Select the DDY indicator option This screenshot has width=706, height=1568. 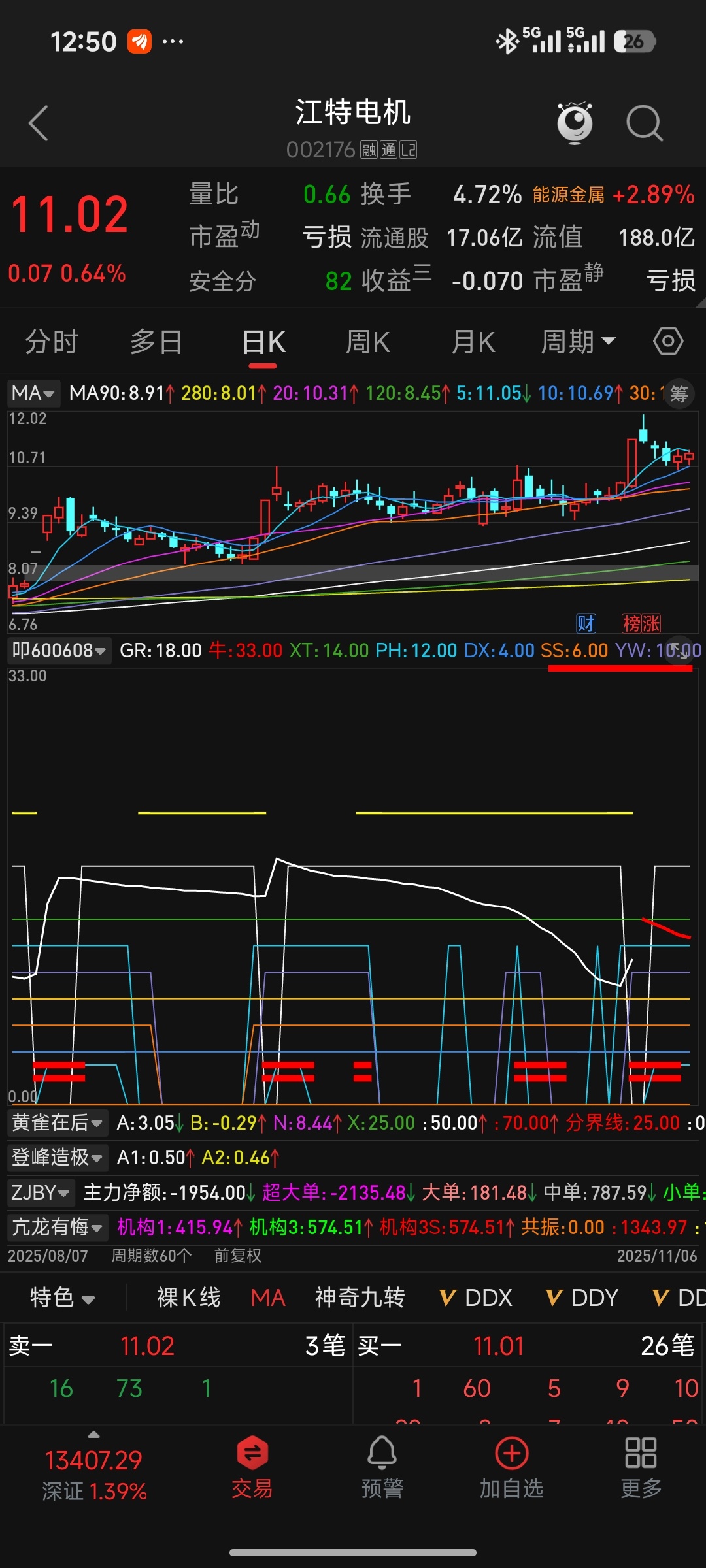(582, 1298)
